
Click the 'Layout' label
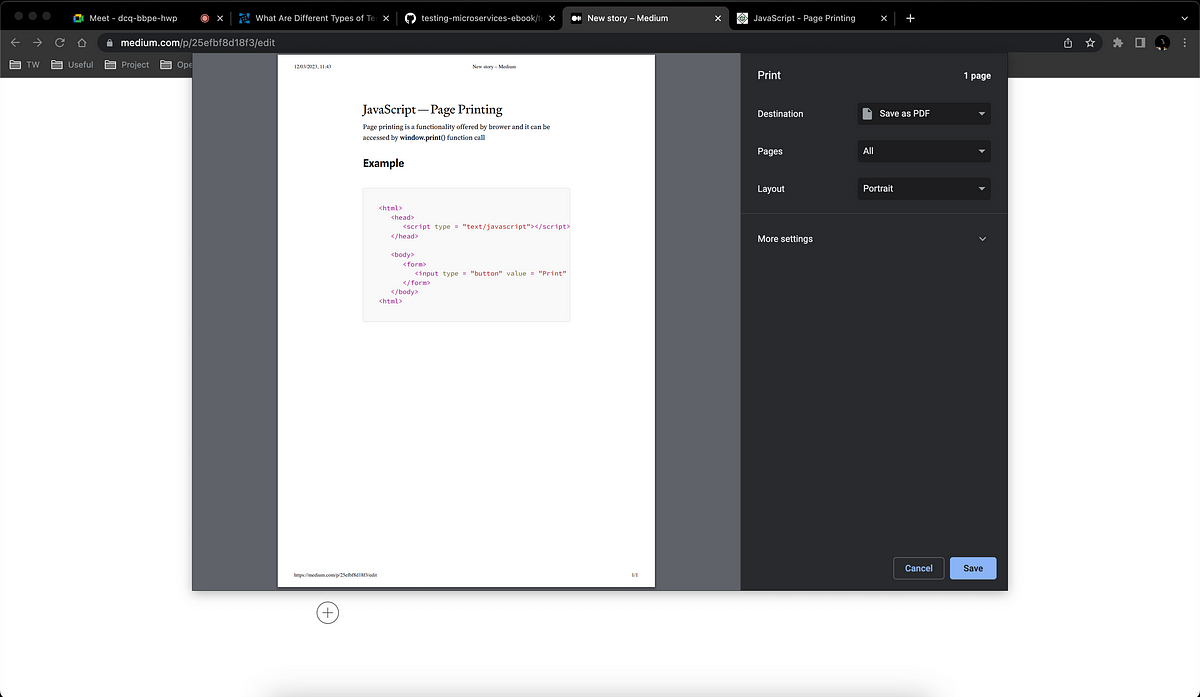click(x=771, y=189)
